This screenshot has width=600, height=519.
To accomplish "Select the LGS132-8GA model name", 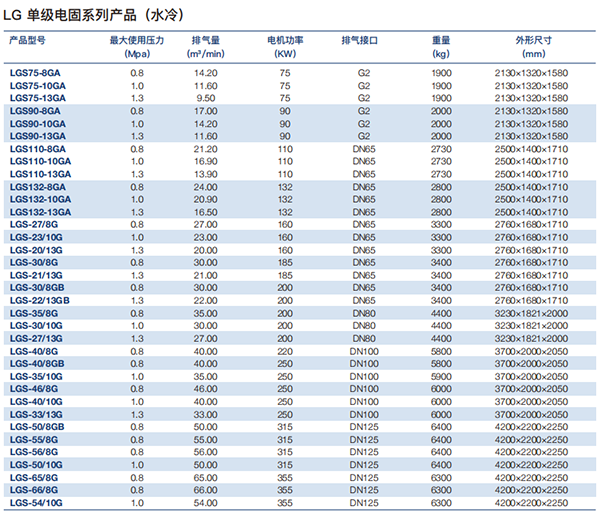I will pyautogui.click(x=38, y=187).
